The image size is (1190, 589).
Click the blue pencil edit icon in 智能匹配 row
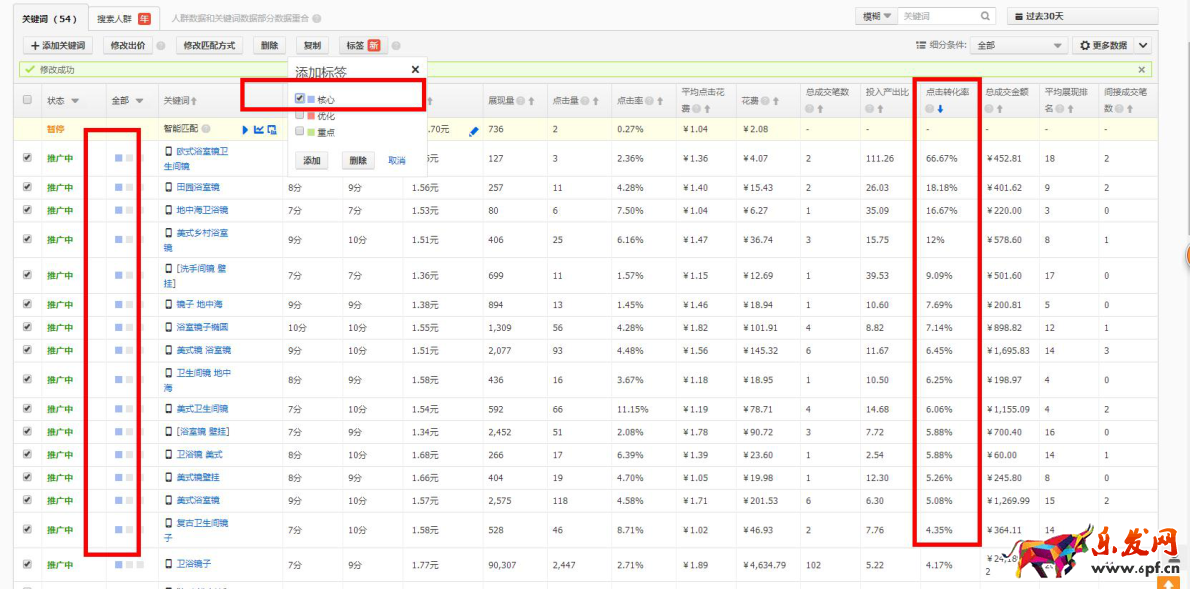tap(474, 130)
